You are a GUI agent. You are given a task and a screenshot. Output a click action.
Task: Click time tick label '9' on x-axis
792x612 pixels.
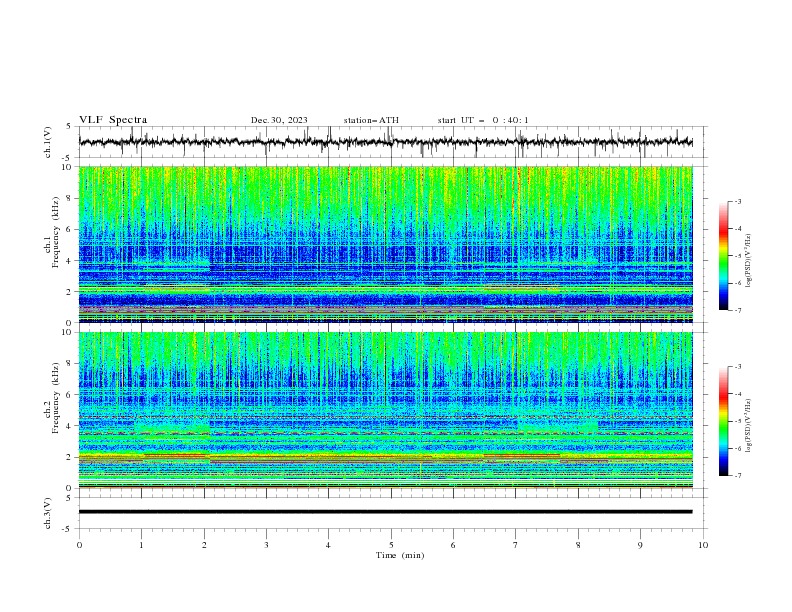pos(640,545)
